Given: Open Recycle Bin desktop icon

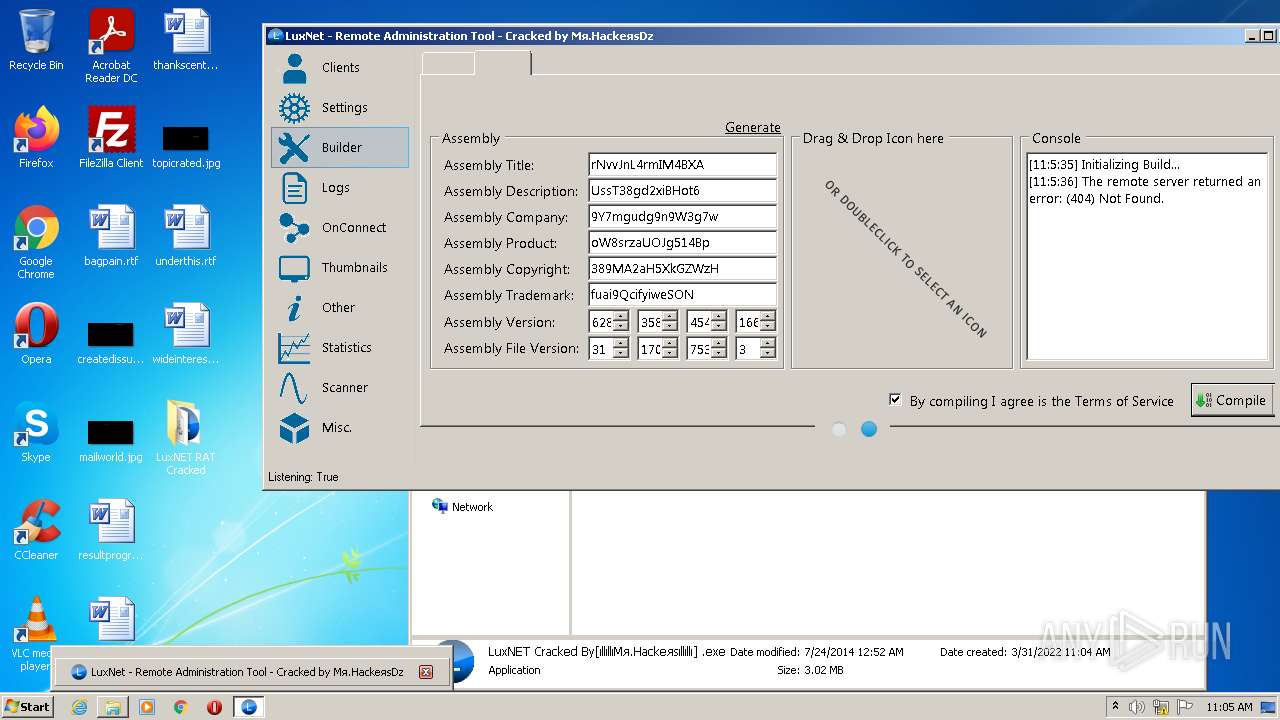Looking at the screenshot, I should 36,40.
